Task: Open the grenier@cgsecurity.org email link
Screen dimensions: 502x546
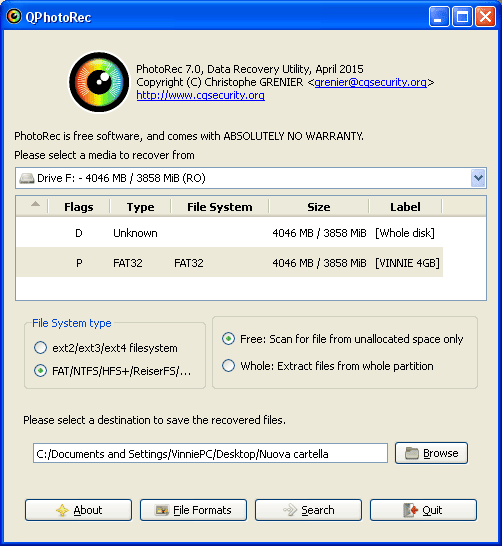Action: click(x=370, y=83)
